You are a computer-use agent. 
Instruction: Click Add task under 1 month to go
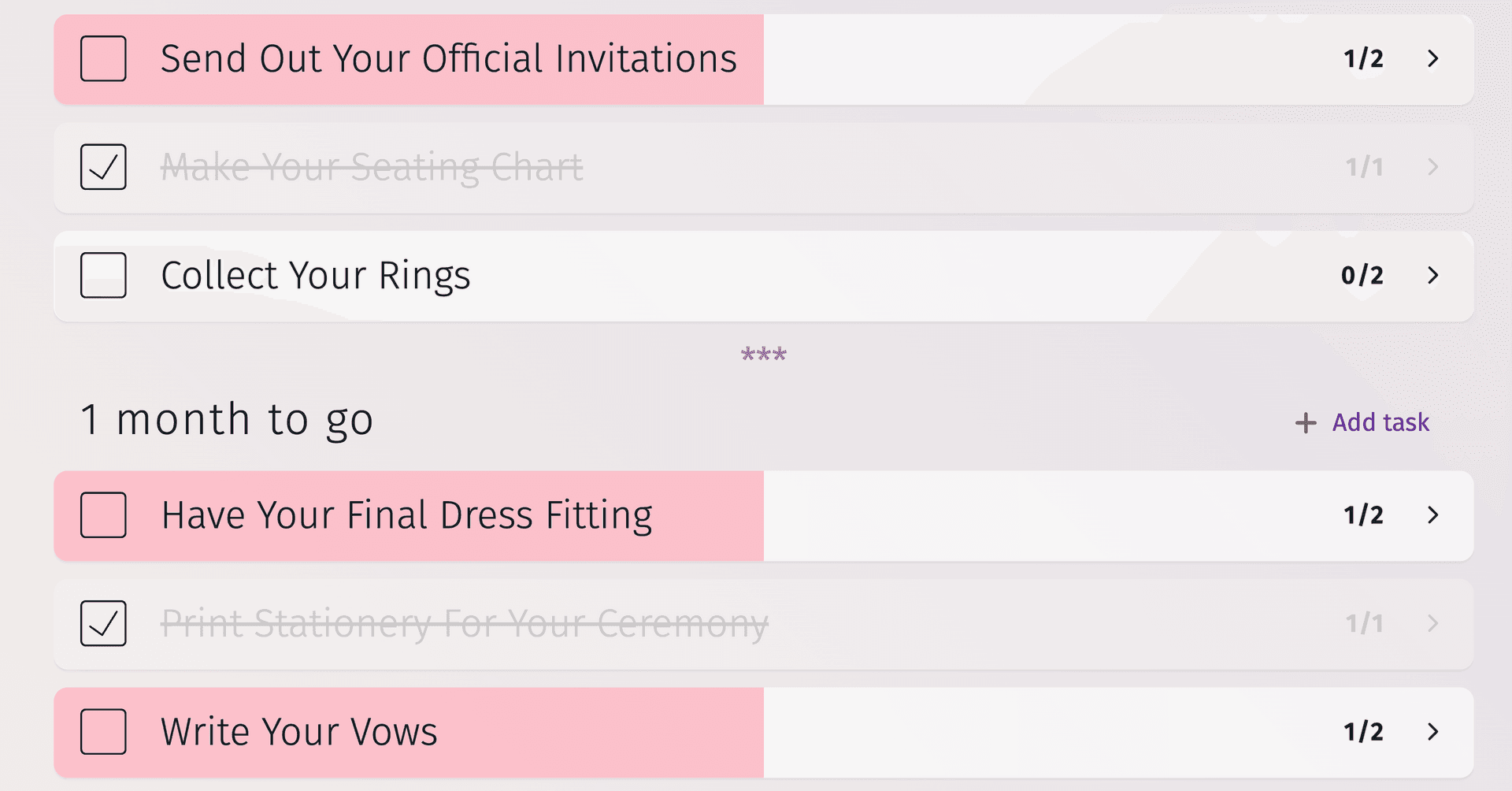[x=1379, y=422]
